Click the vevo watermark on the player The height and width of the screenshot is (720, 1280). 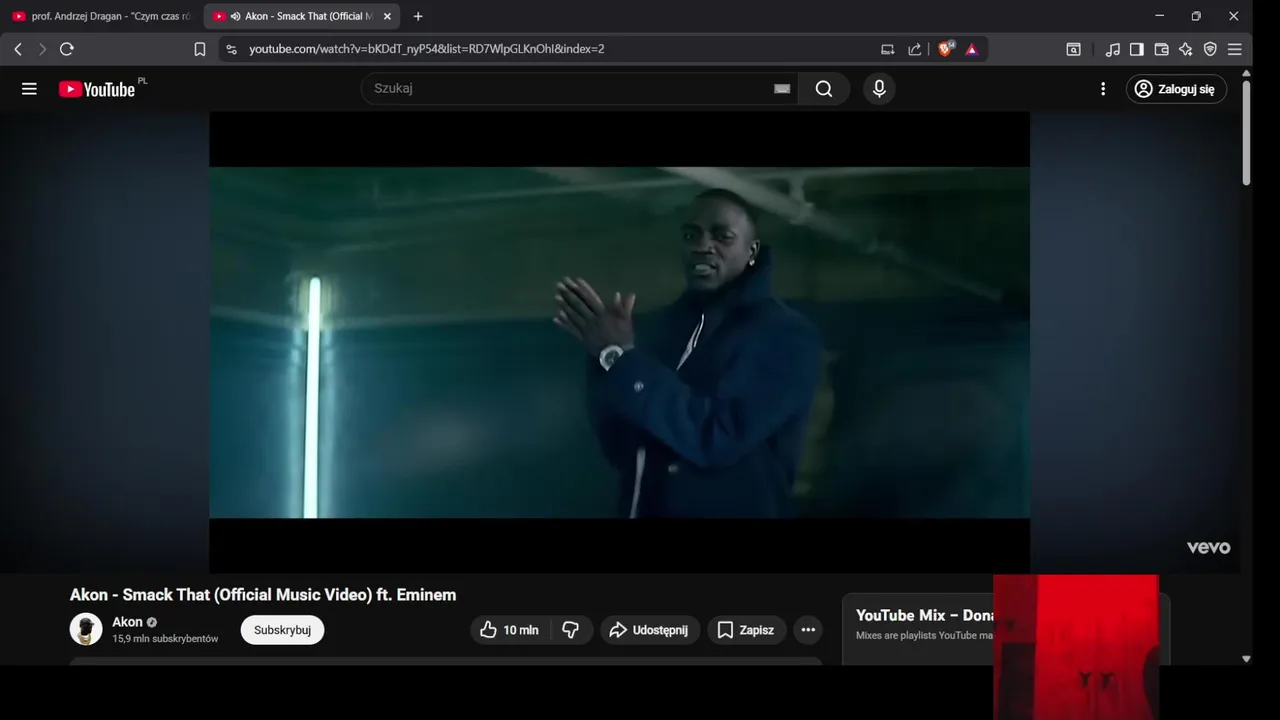click(x=1208, y=548)
